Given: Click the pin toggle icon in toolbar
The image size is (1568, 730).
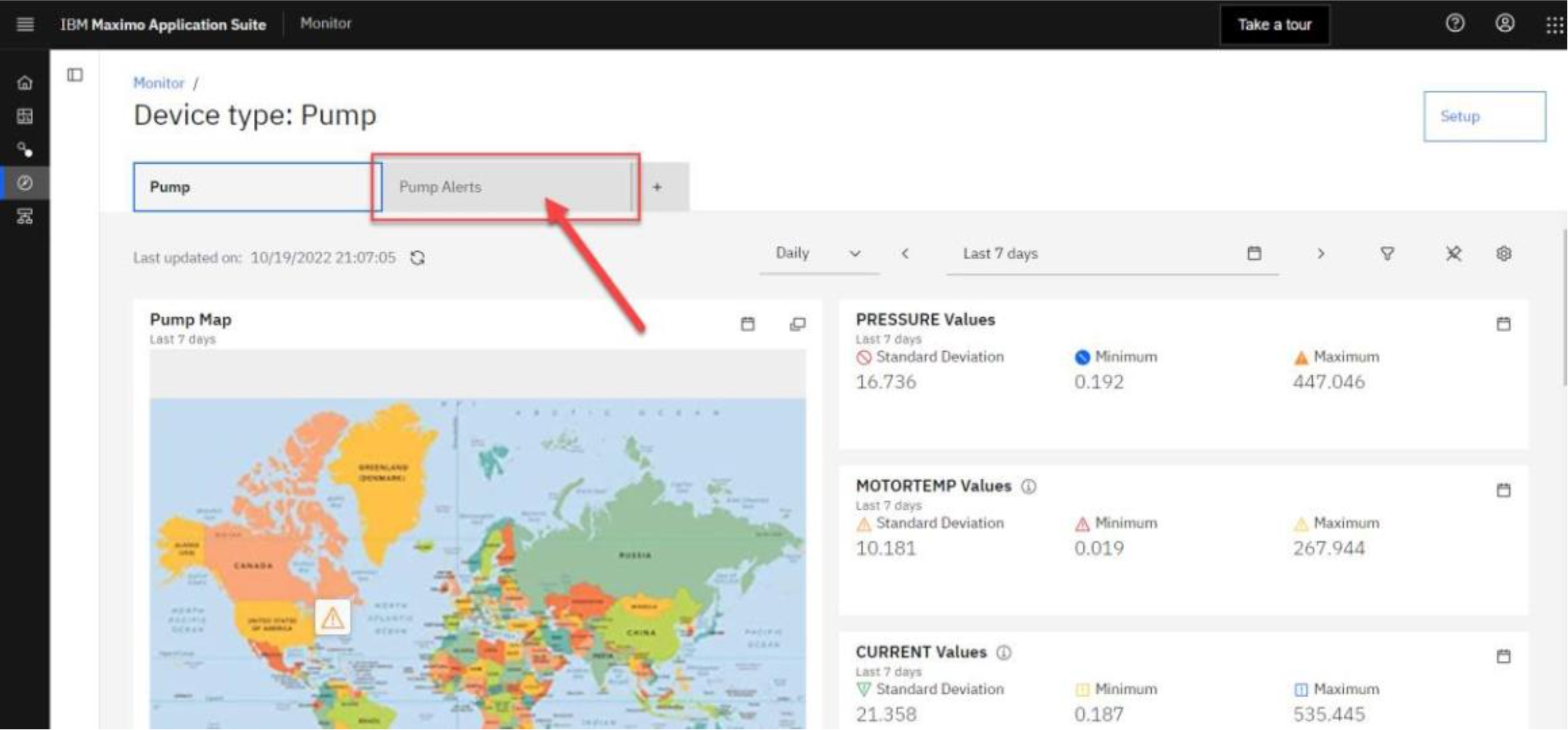Looking at the screenshot, I should pos(1454,254).
